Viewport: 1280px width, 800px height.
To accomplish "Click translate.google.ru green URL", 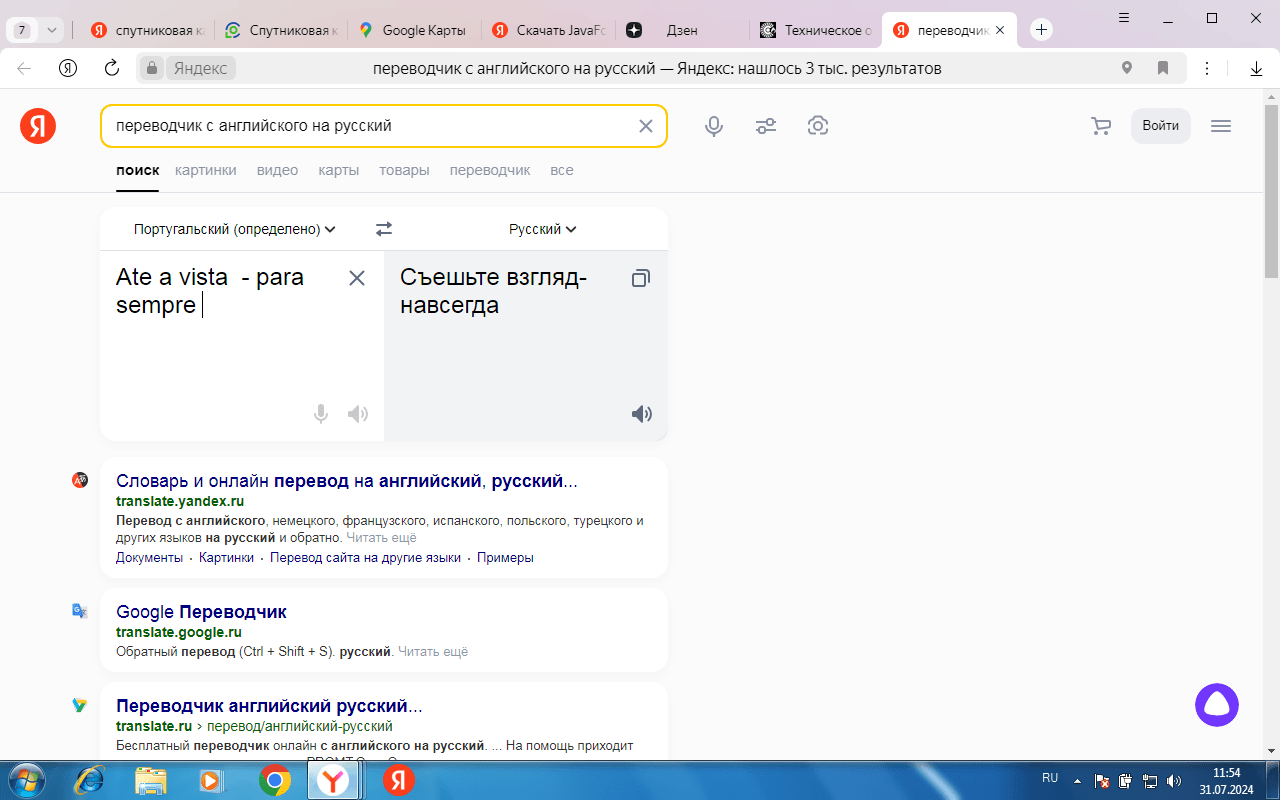I will point(179,632).
